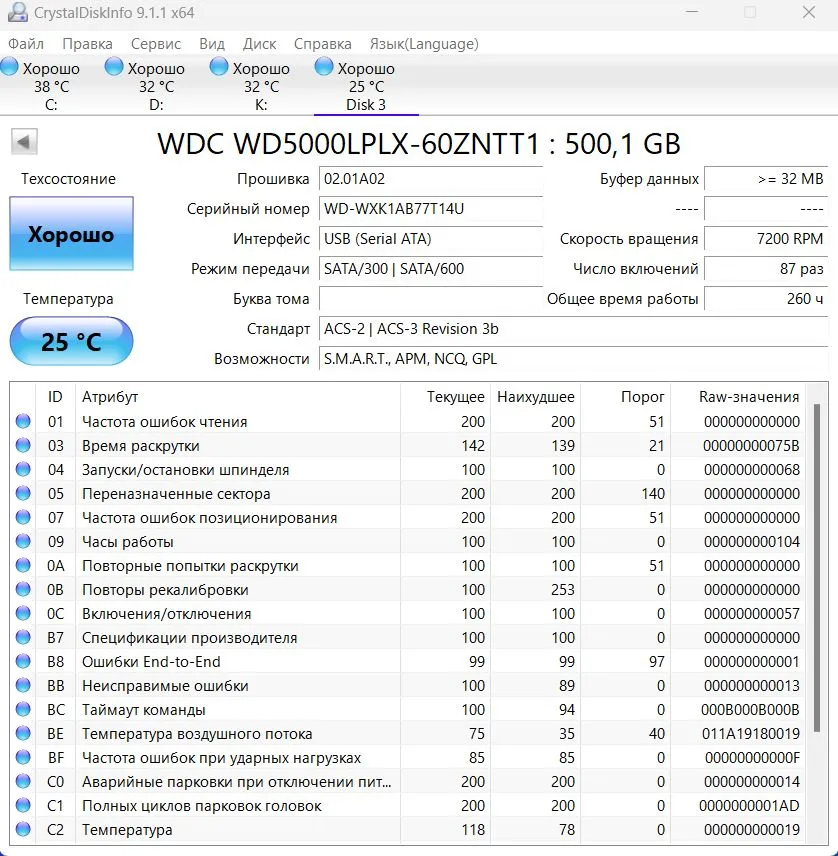Viewport: 838px width, 856px height.
Task: Click the rotation speed field 7200 RPM
Action: (x=766, y=239)
